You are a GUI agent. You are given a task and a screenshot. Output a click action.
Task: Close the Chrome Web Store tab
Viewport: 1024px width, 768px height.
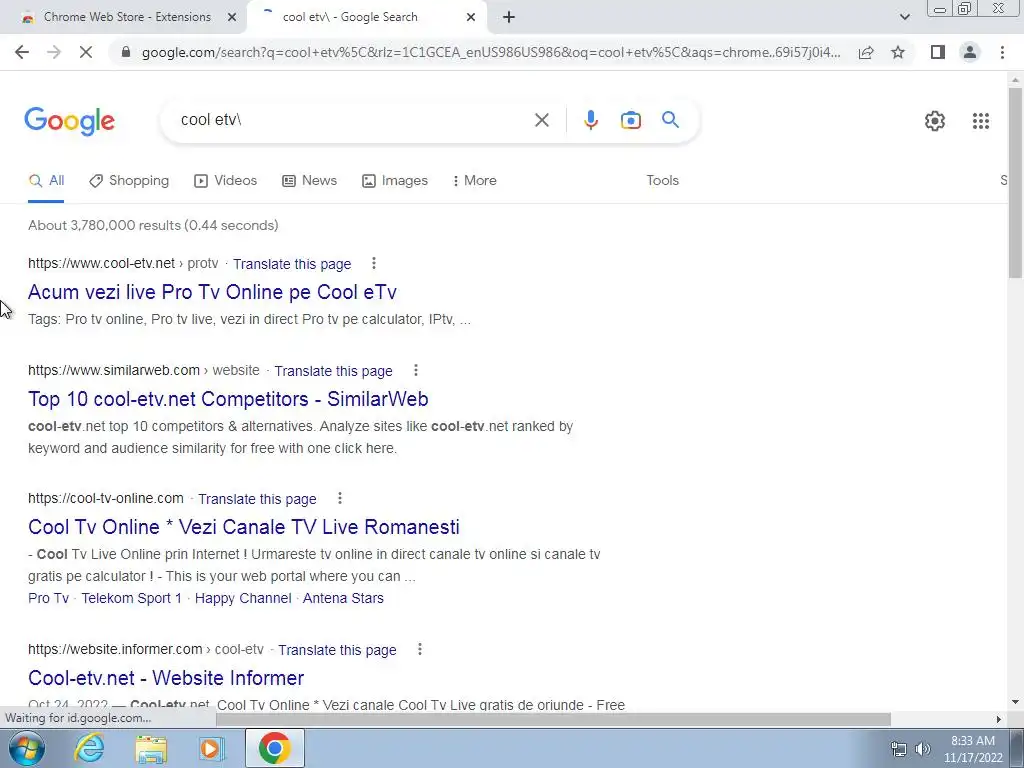pos(232,18)
